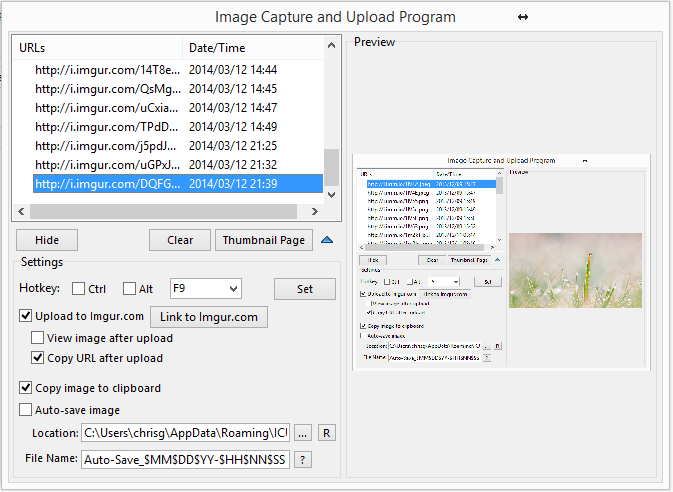This screenshot has width=673, height=492.
Task: Uncheck Copy image to clipboard
Action: click(x=25, y=388)
